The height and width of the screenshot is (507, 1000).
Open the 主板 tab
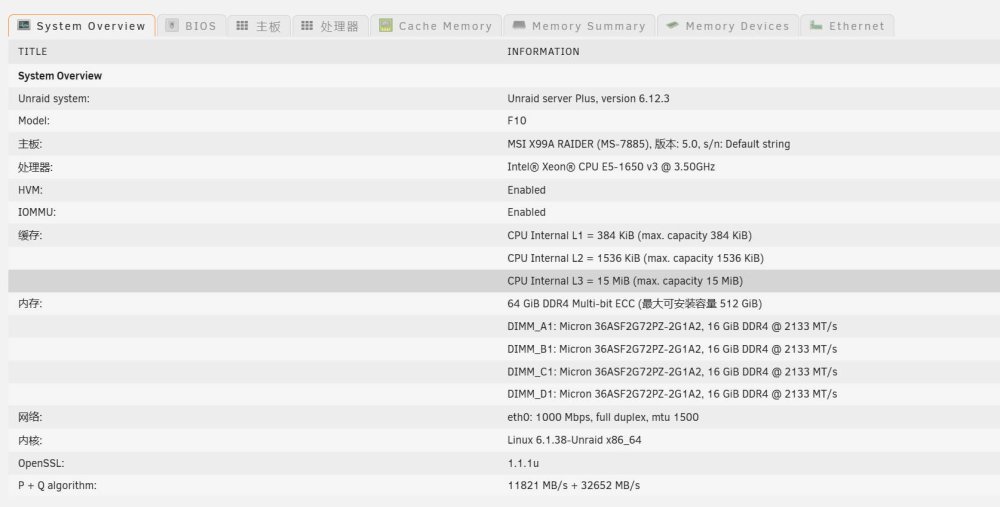[259, 26]
